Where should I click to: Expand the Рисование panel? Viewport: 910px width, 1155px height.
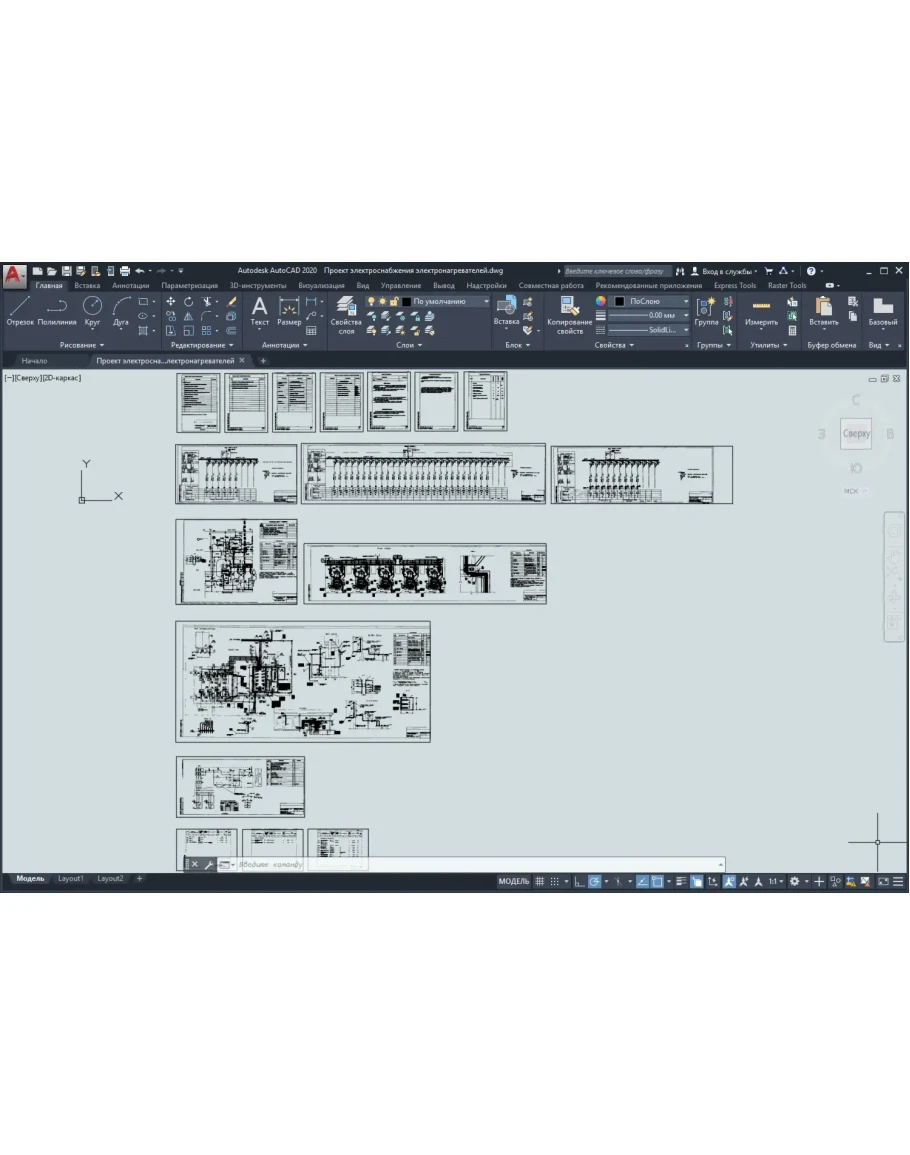pos(82,345)
